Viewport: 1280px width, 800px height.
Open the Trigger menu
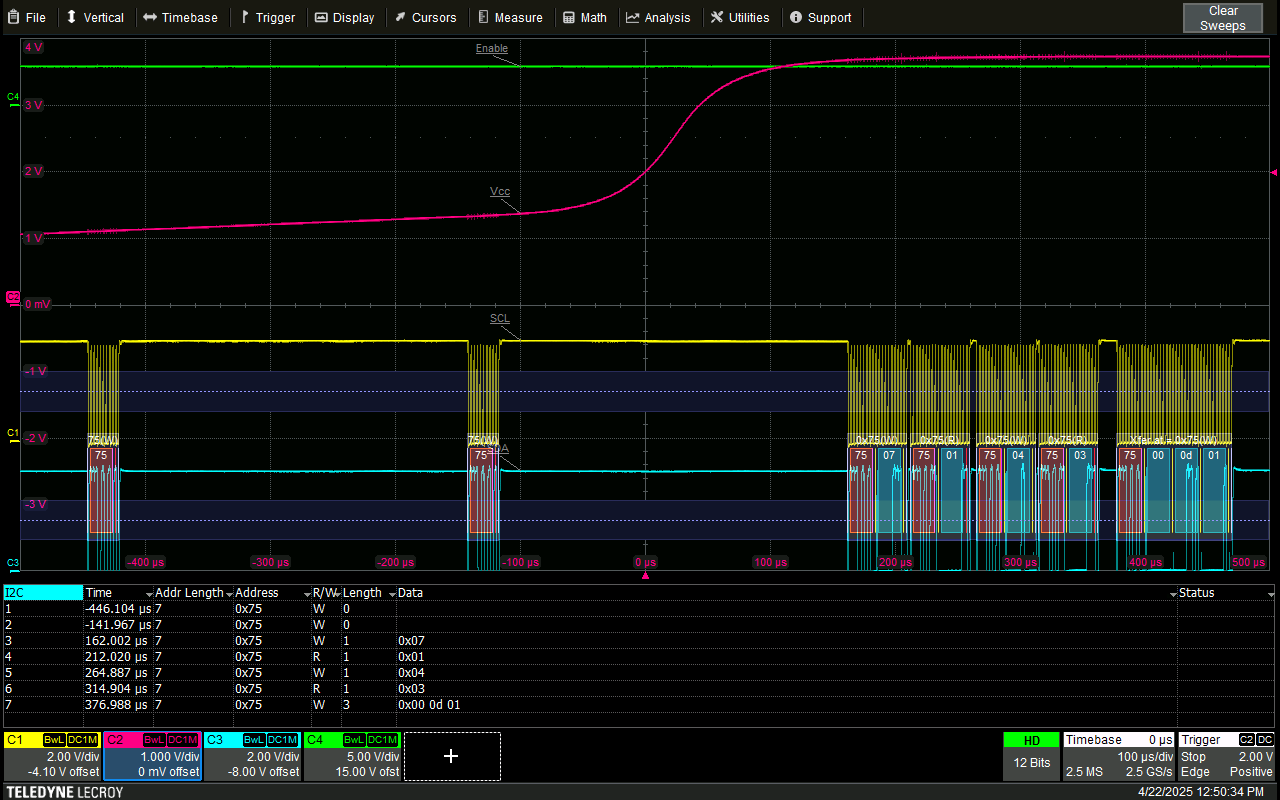click(x=267, y=17)
